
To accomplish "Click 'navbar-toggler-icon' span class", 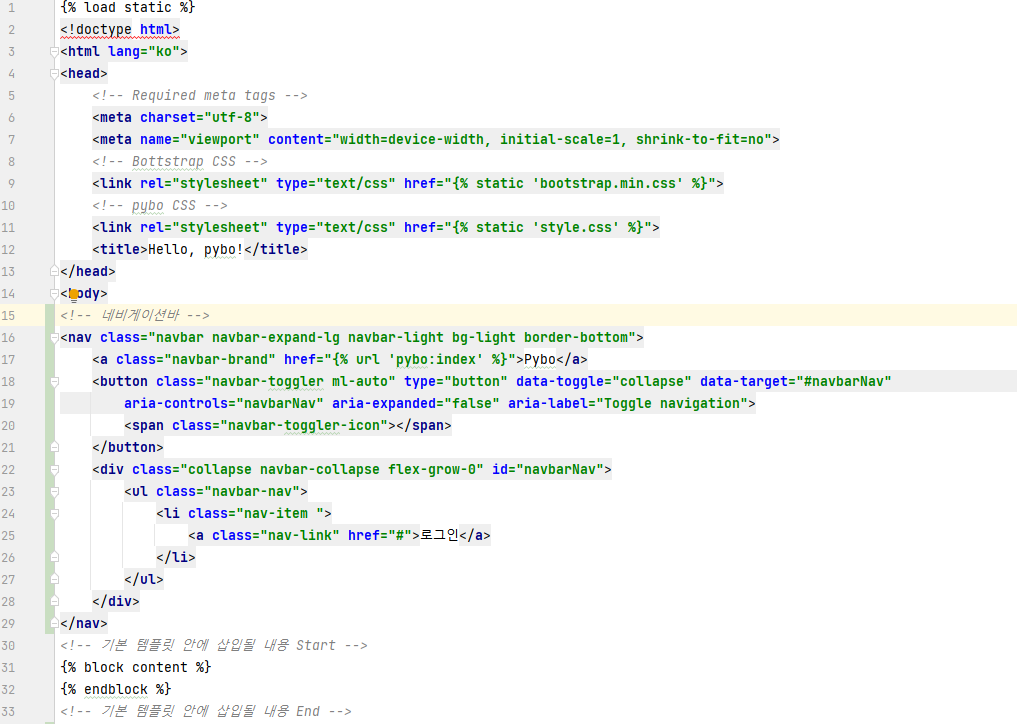I will tap(304, 426).
